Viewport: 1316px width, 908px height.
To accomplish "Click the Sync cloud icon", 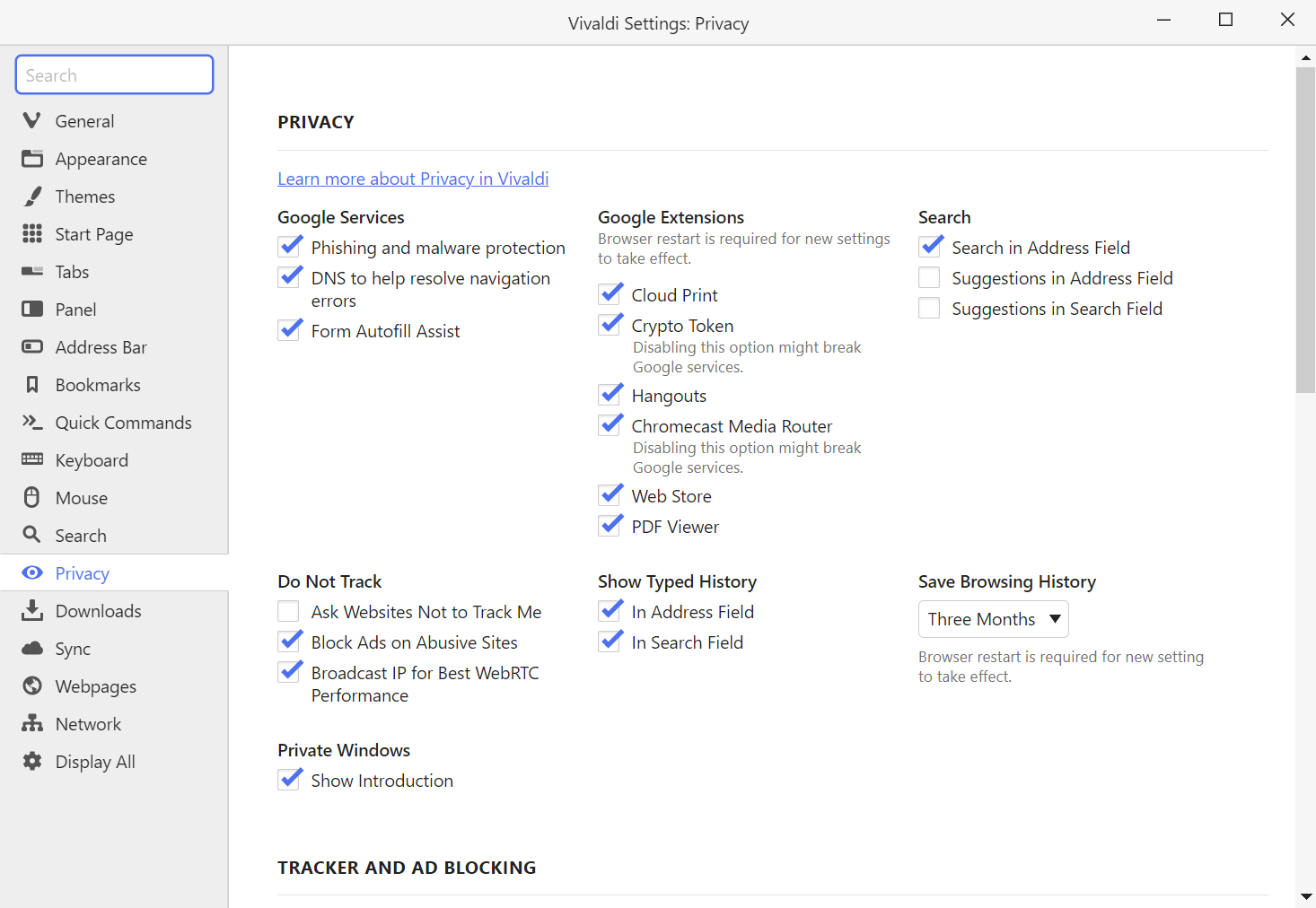I will click(x=32, y=648).
